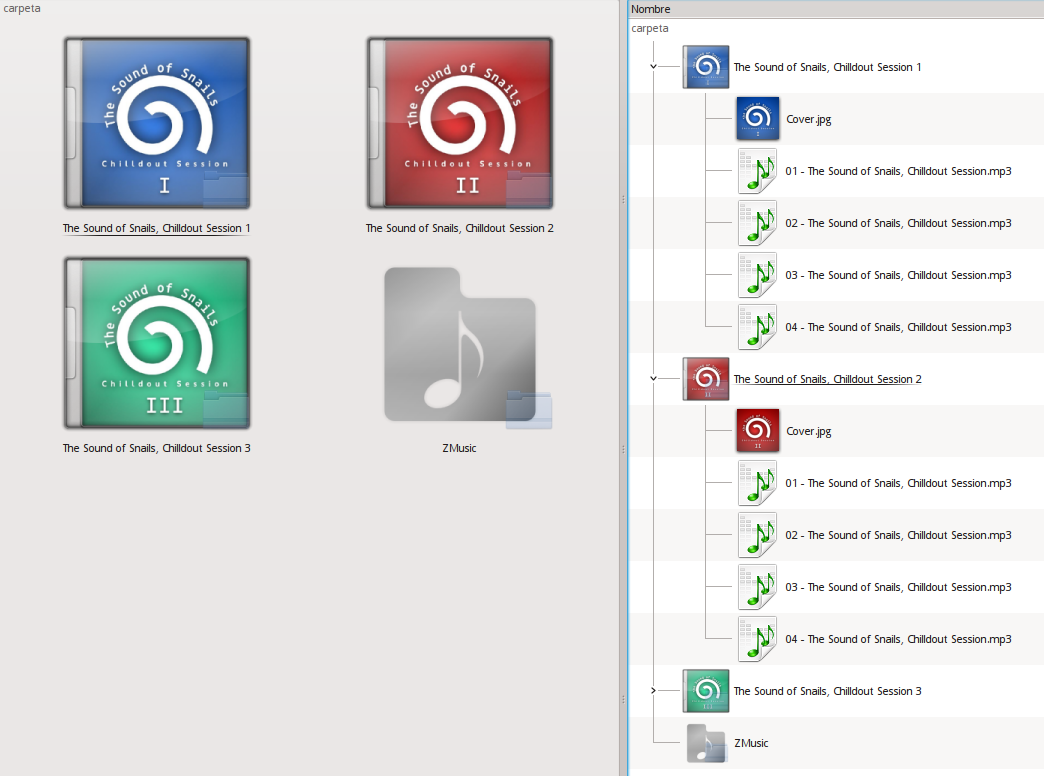
Task: Collapse the Chilldout Session 2 tree node
Action: [653, 378]
